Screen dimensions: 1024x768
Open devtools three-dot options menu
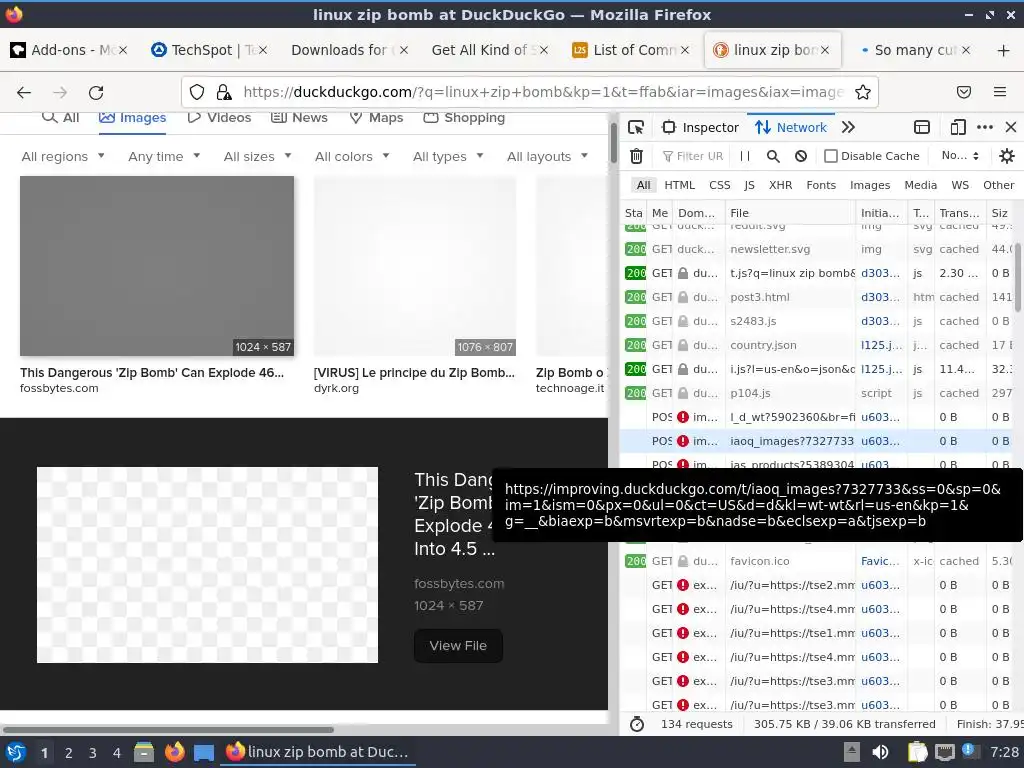985,127
